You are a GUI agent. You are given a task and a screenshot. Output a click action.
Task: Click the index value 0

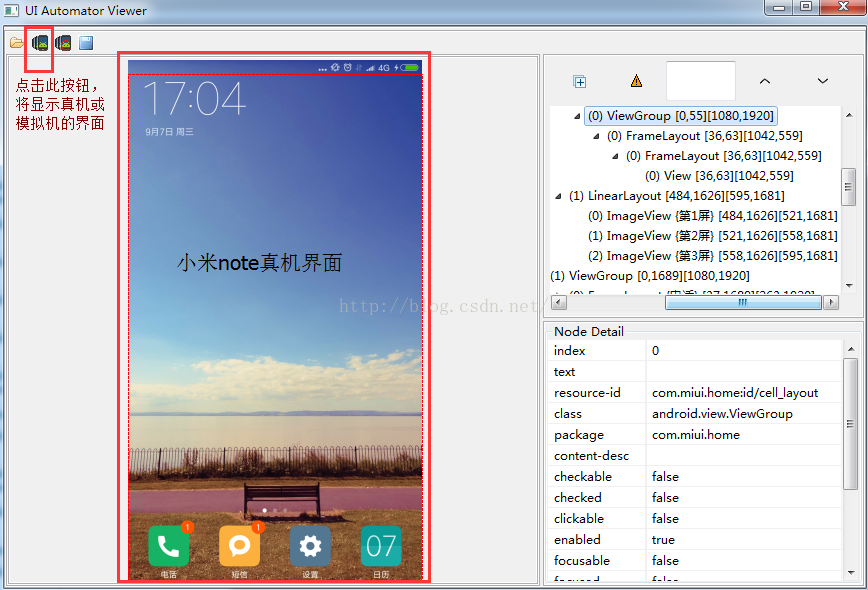[x=655, y=350]
